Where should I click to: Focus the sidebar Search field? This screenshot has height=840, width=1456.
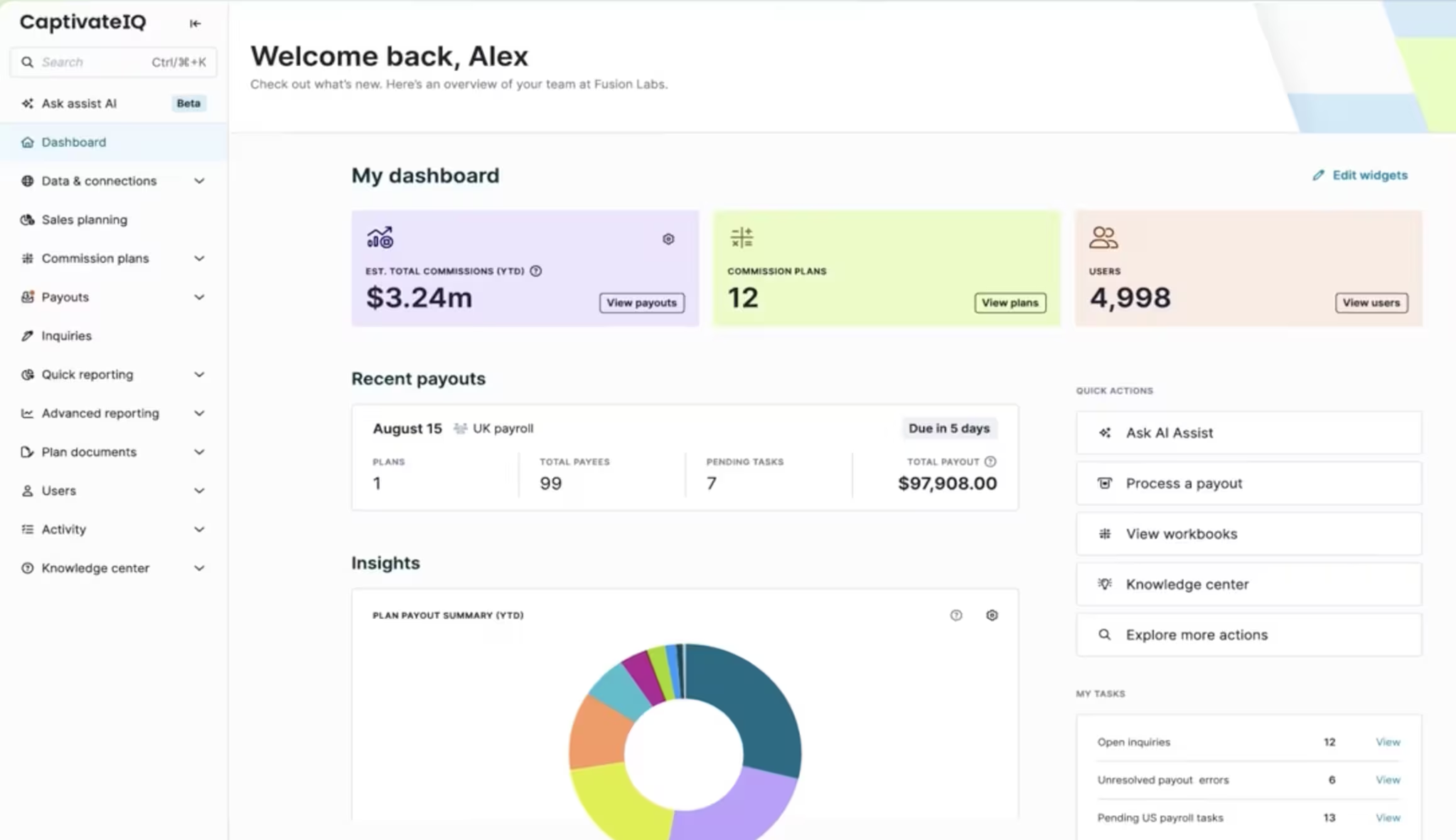click(x=114, y=62)
